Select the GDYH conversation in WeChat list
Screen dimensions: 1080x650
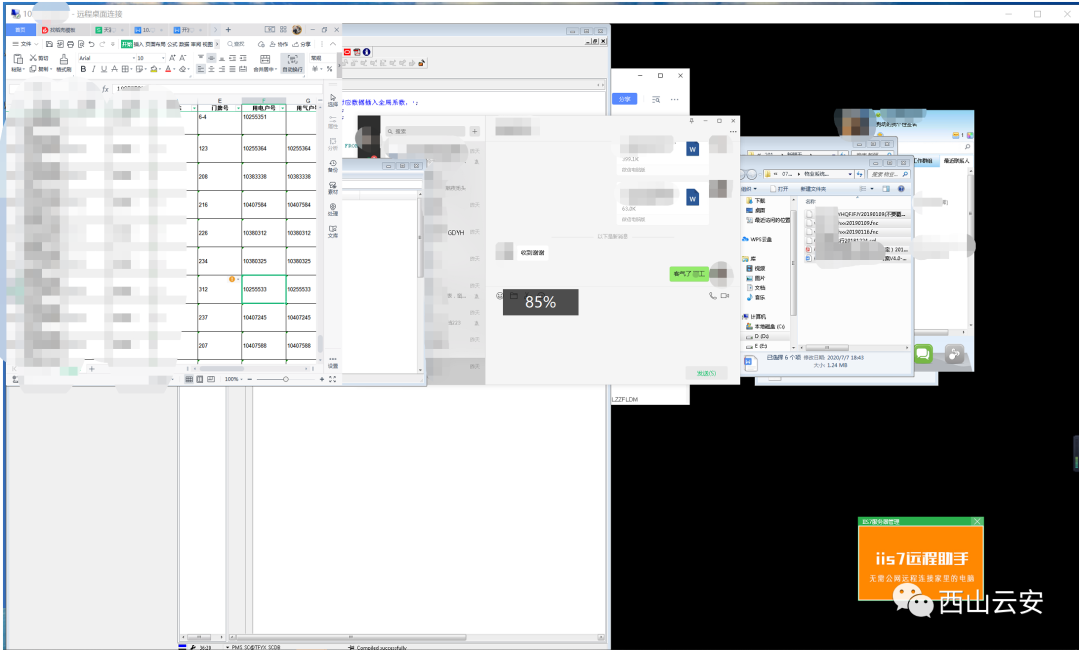click(x=455, y=233)
